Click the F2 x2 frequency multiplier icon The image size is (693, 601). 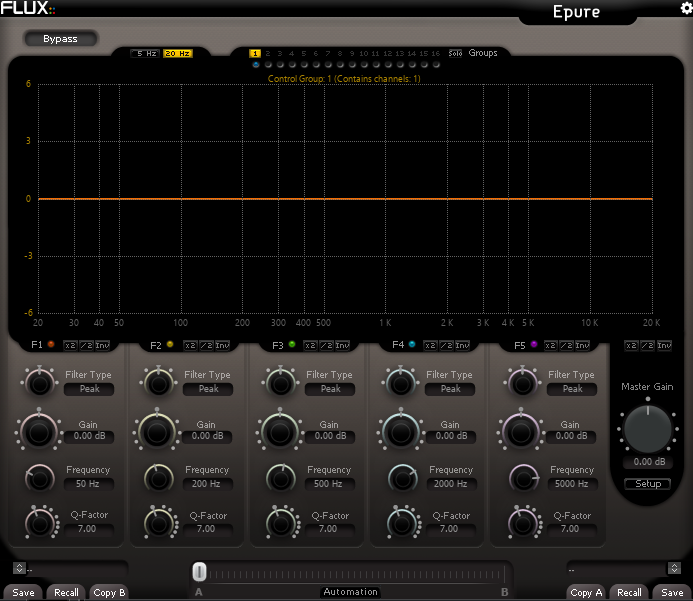190,345
